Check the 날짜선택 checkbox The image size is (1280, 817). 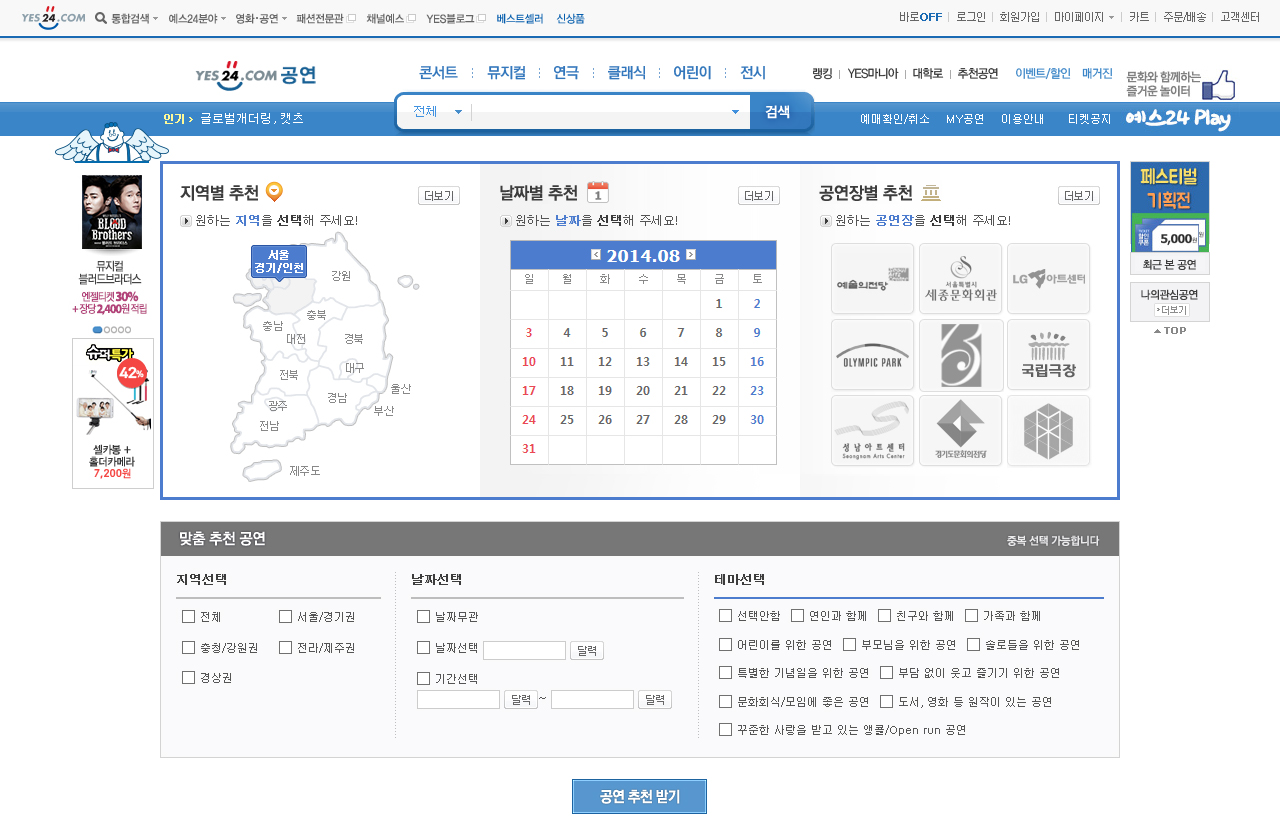coord(423,647)
